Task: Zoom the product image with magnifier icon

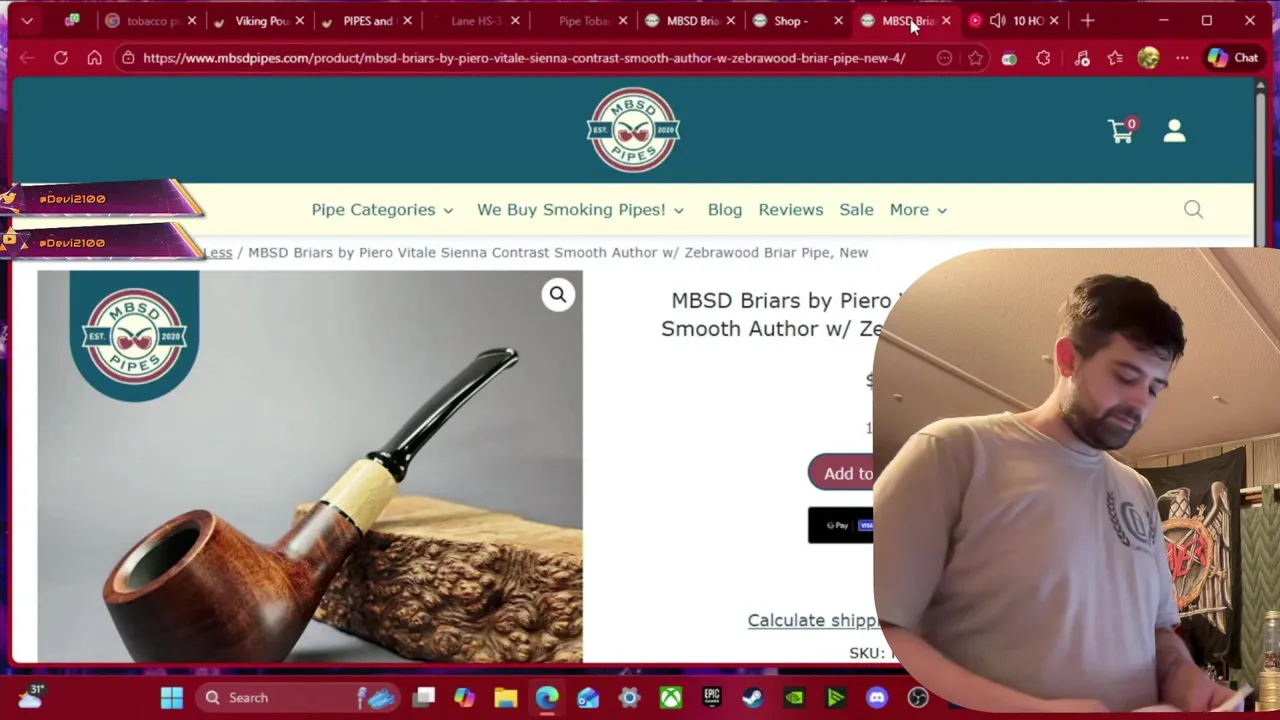Action: coord(558,294)
